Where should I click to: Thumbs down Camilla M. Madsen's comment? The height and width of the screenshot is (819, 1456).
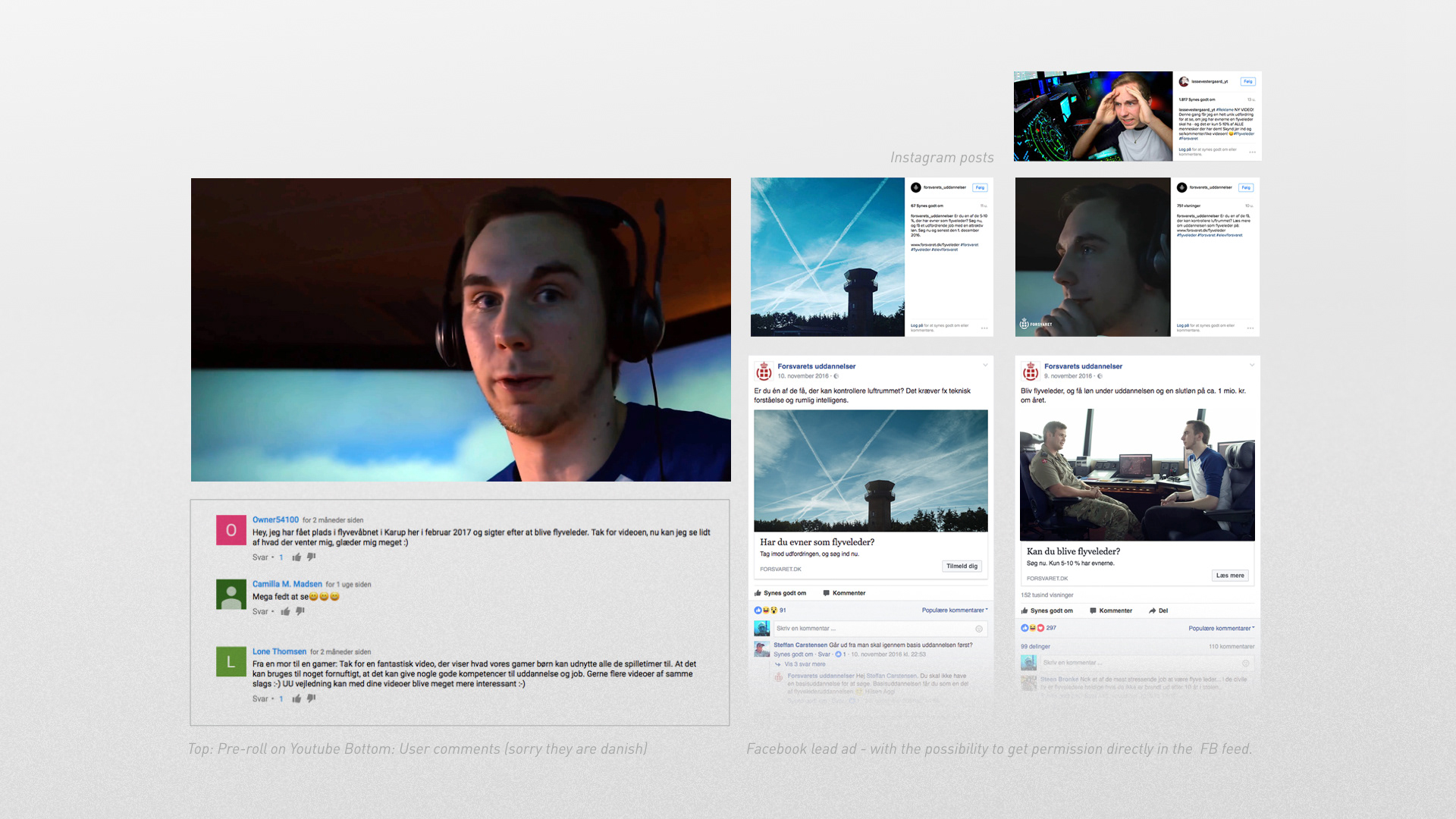click(x=300, y=612)
